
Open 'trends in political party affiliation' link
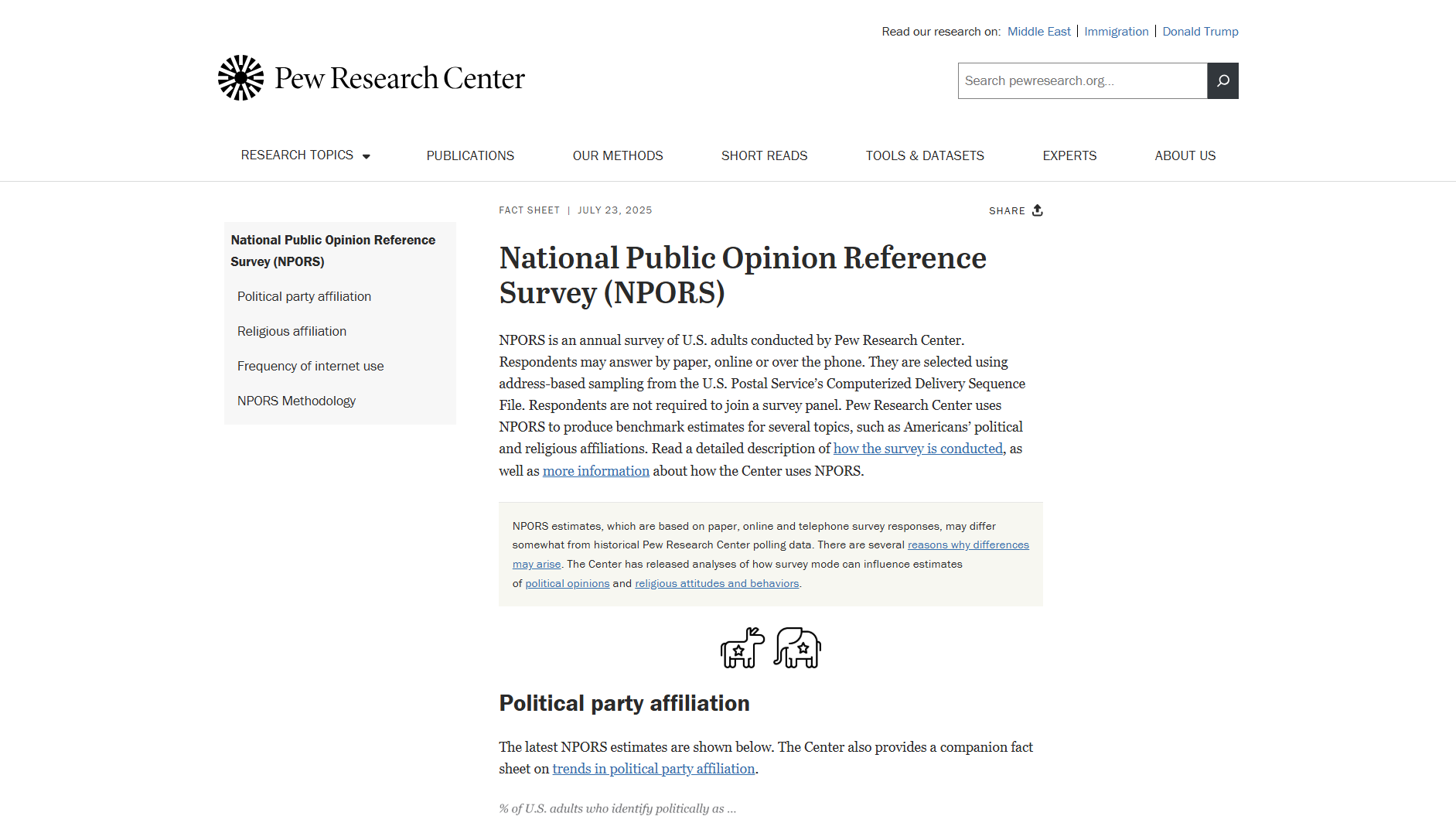653,769
